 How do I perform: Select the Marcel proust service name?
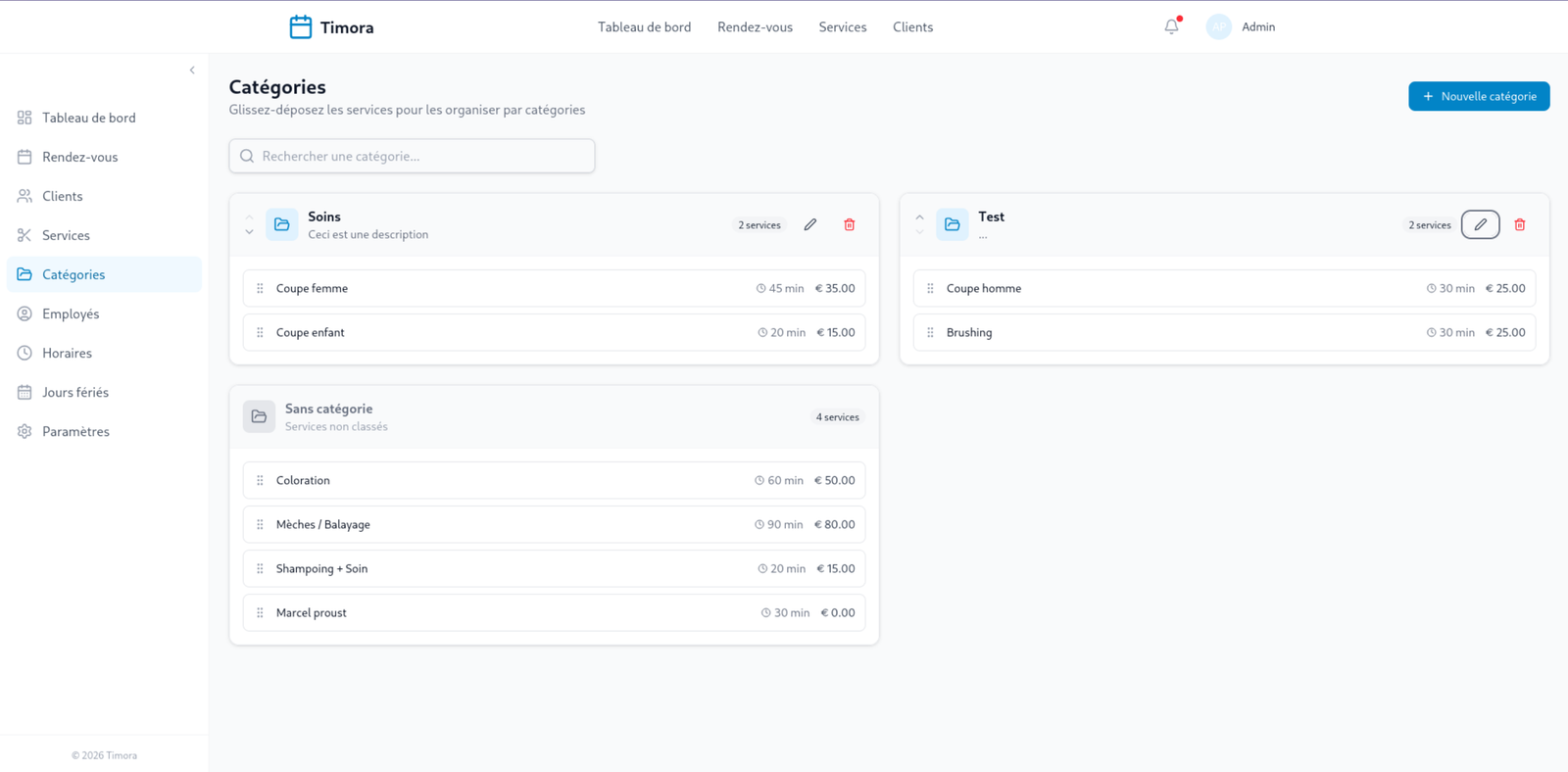click(x=312, y=612)
